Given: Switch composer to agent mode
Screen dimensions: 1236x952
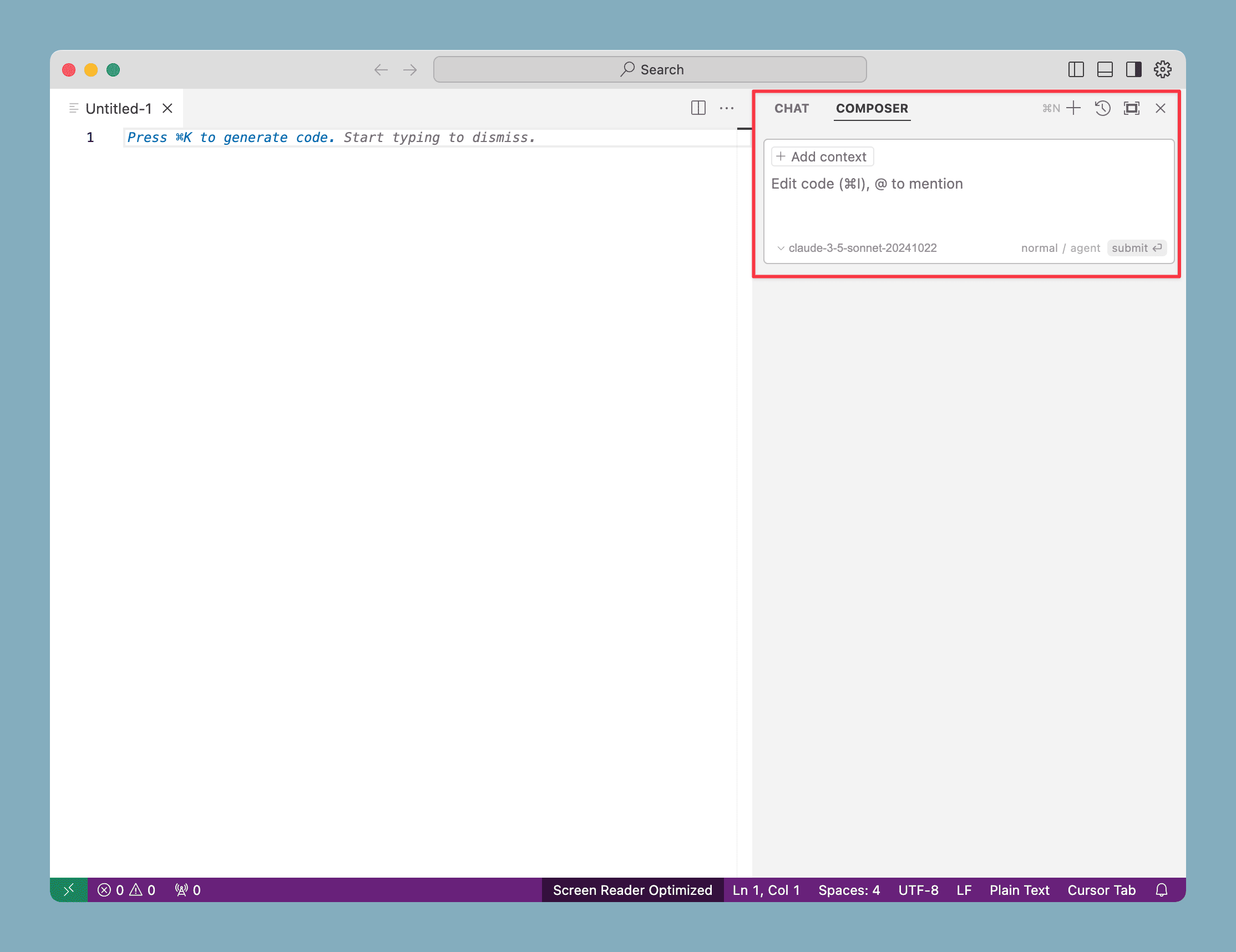Looking at the screenshot, I should pyautogui.click(x=1085, y=248).
